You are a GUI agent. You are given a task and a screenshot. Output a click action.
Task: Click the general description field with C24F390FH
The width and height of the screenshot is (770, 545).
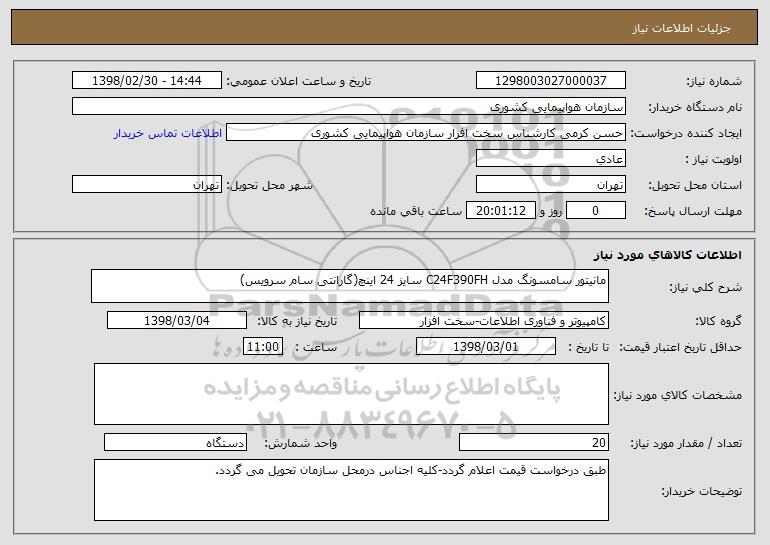click(350, 286)
